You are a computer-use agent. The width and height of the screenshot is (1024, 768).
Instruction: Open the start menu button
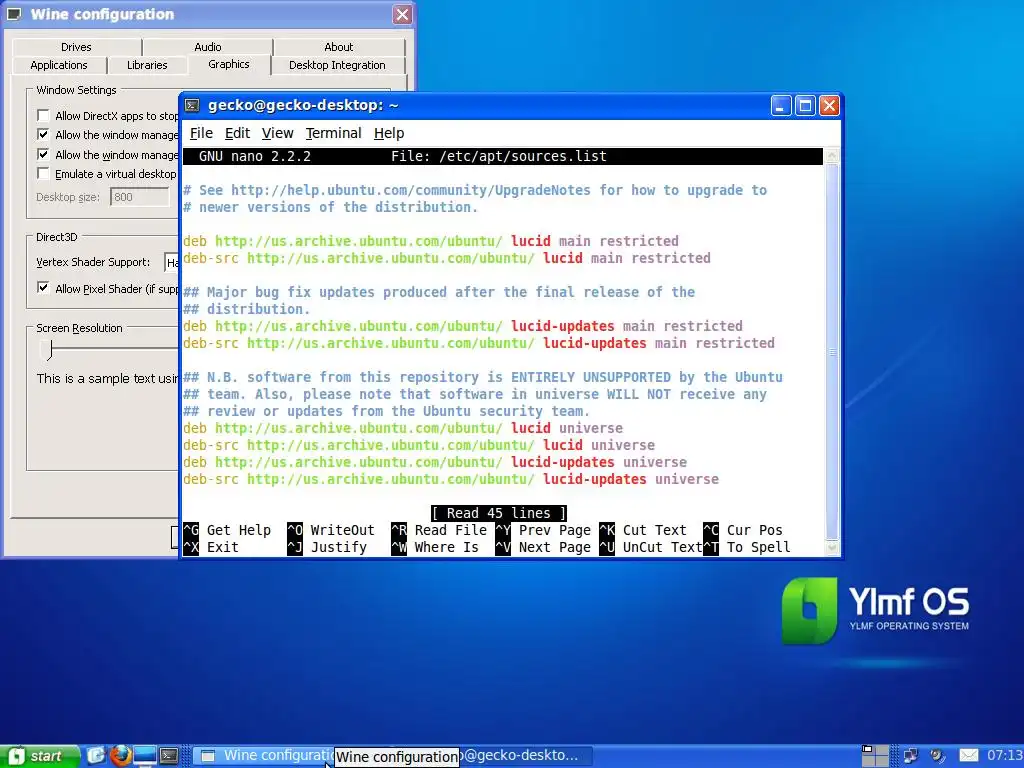point(40,756)
